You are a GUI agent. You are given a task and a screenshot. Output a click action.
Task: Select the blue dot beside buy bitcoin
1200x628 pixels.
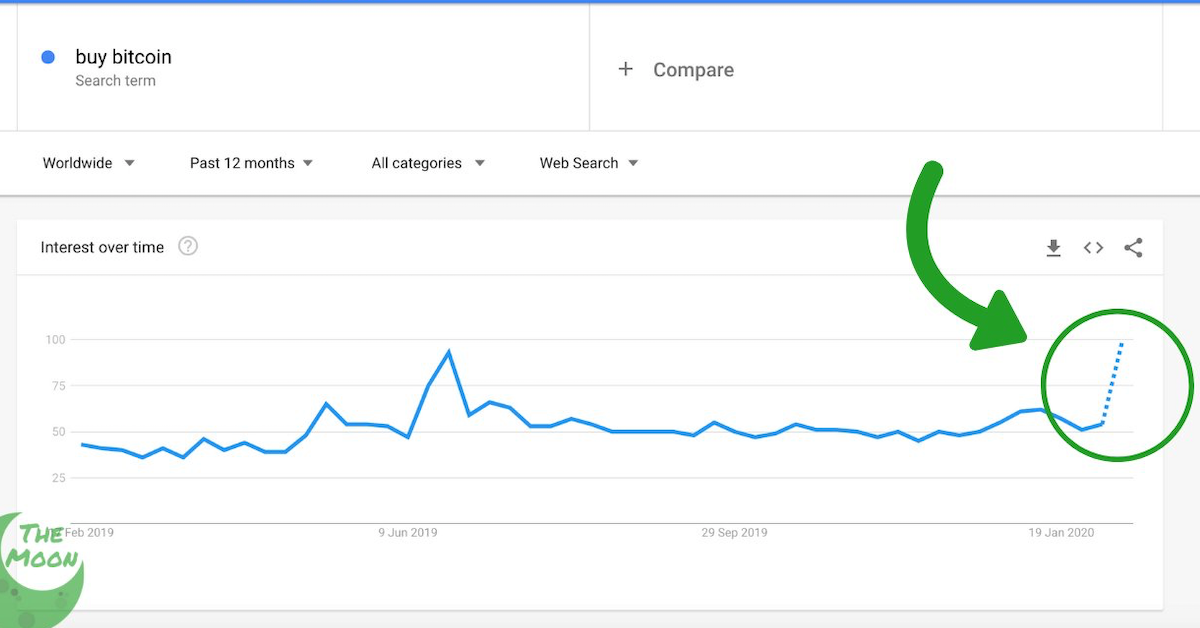[x=47, y=57]
